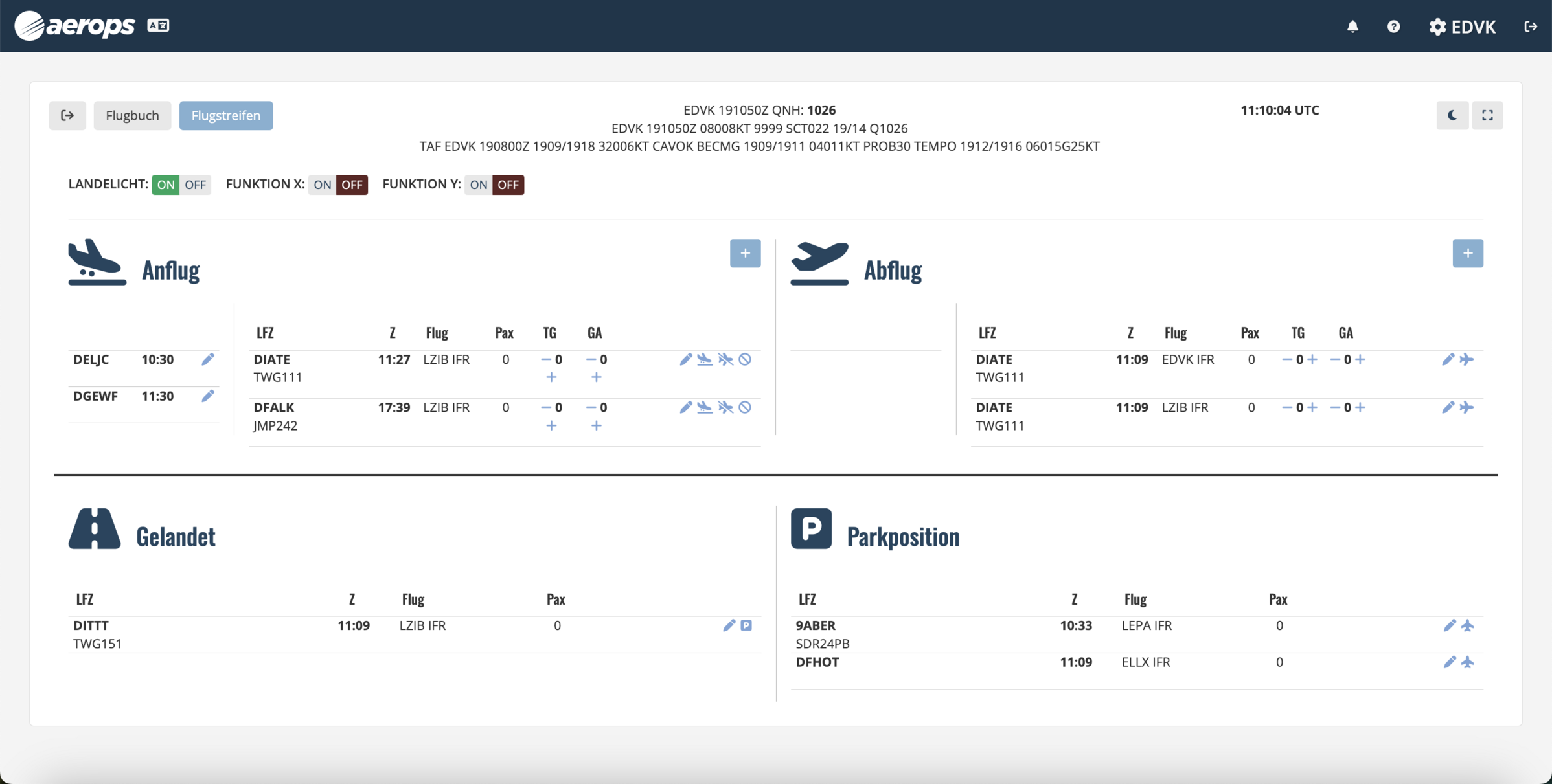
Task: Click the DITTT callsign in Gelandet
Action: (x=91, y=625)
